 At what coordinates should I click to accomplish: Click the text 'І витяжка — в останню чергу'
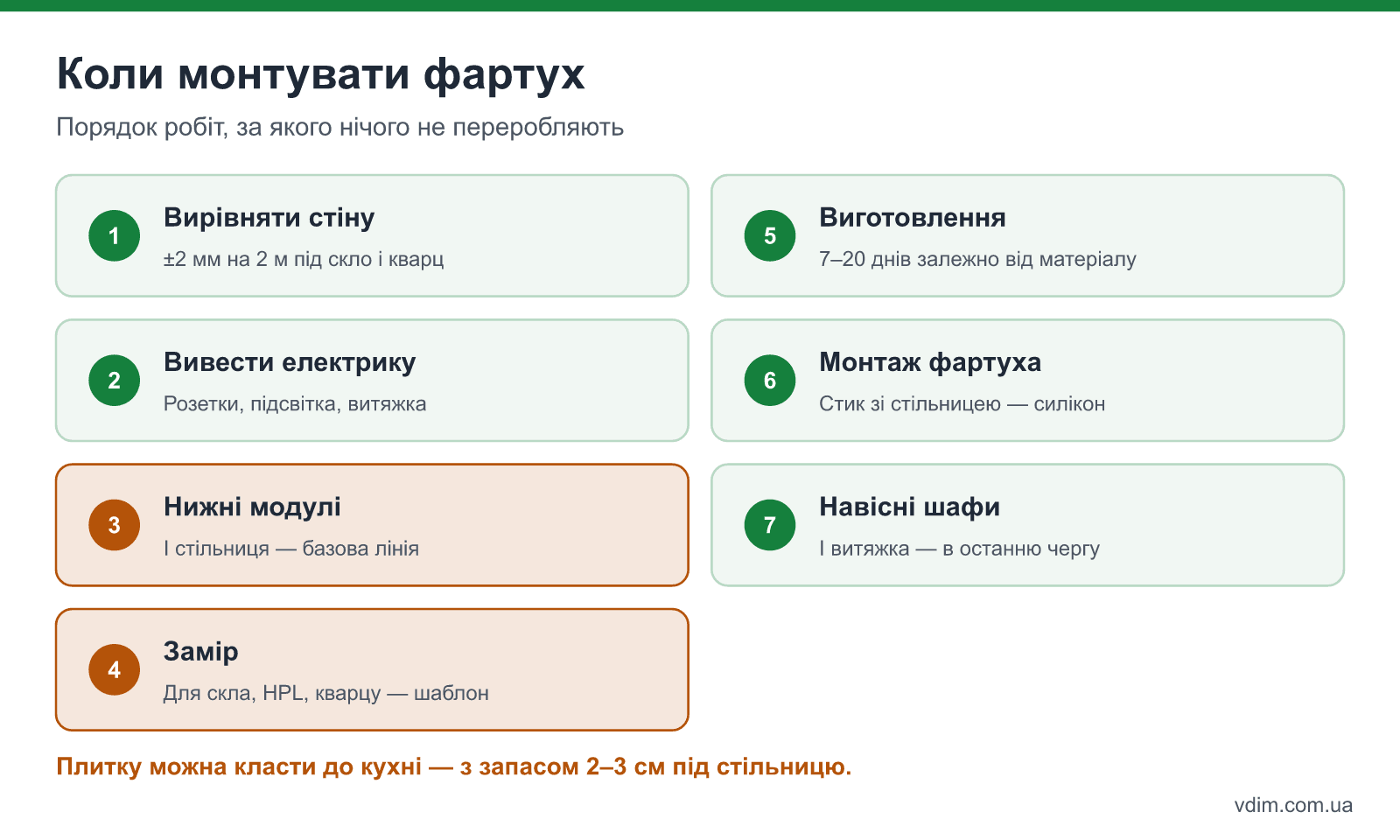point(959,549)
